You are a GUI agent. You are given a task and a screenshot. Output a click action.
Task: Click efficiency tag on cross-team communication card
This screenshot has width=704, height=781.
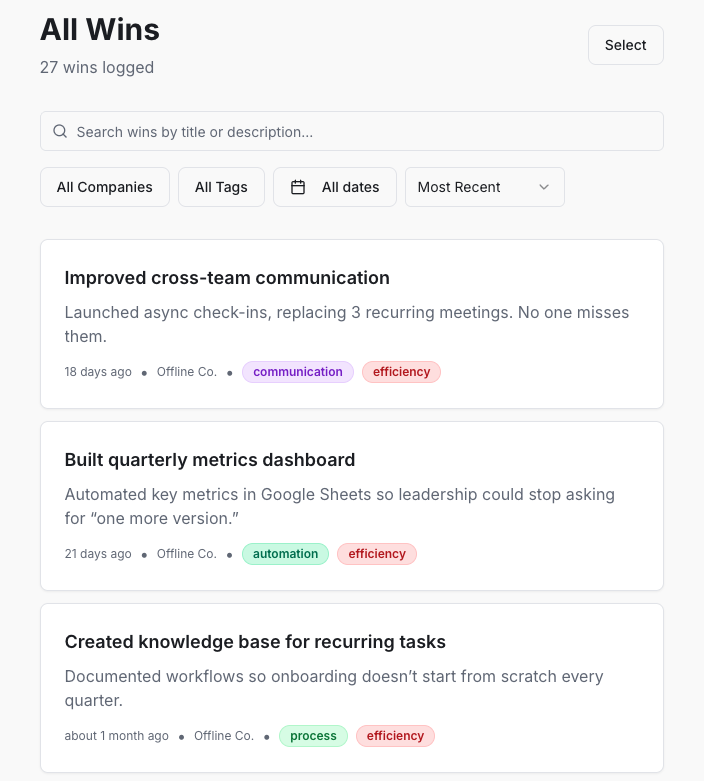(x=401, y=372)
